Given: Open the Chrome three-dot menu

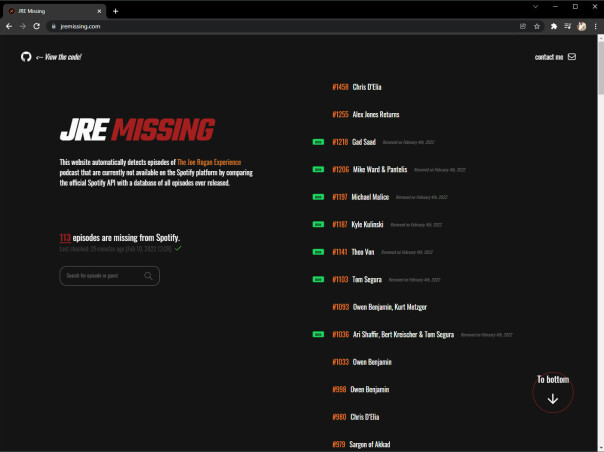Looking at the screenshot, I should (x=596, y=26).
